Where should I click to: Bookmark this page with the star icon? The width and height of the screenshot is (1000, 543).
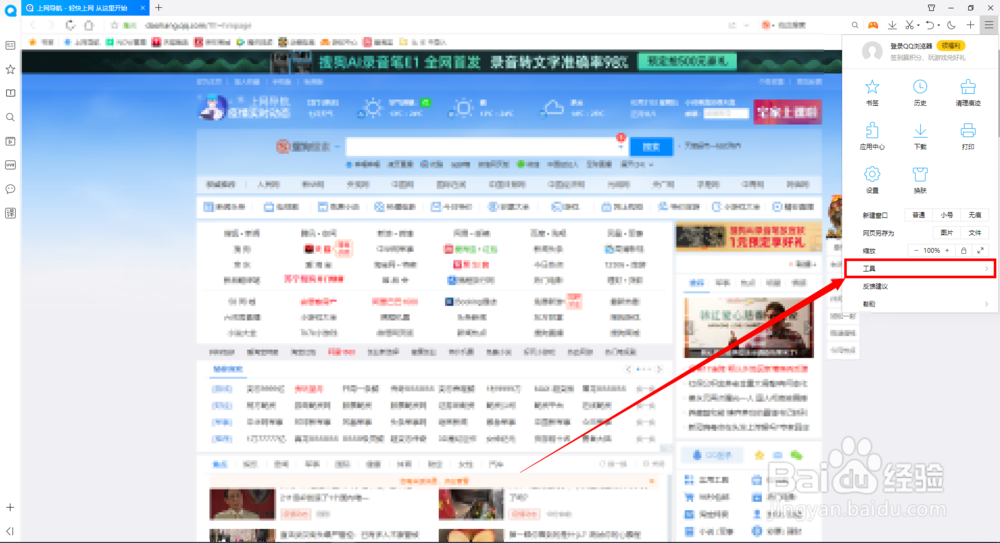click(114, 25)
